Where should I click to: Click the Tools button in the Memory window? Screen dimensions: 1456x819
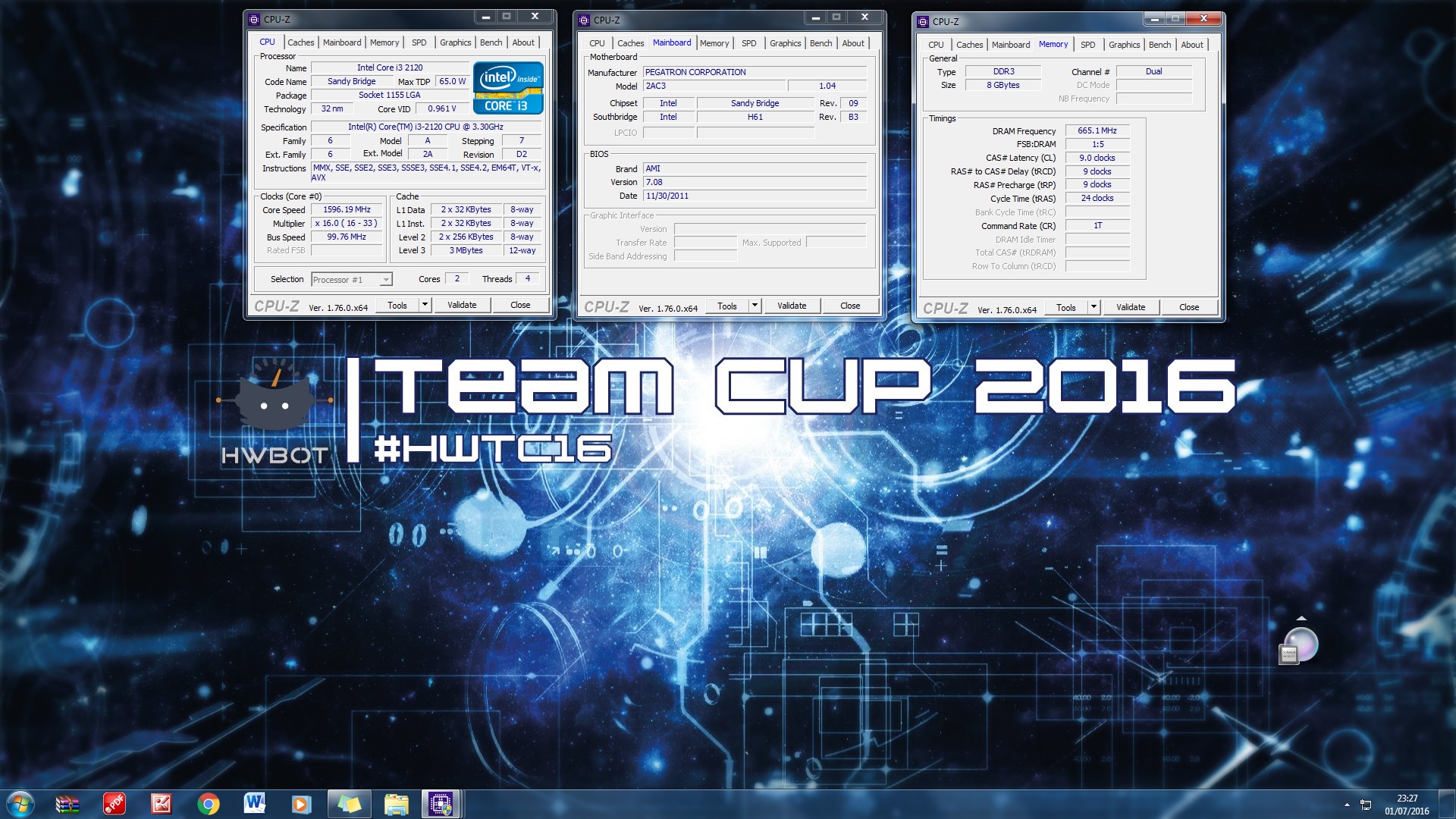pos(1066,307)
